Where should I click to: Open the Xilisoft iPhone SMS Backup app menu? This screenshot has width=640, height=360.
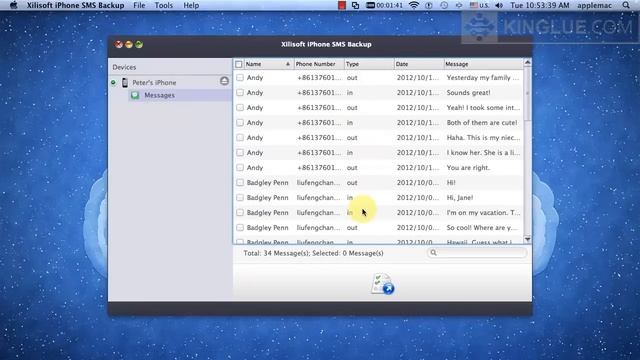click(x=76, y=5)
